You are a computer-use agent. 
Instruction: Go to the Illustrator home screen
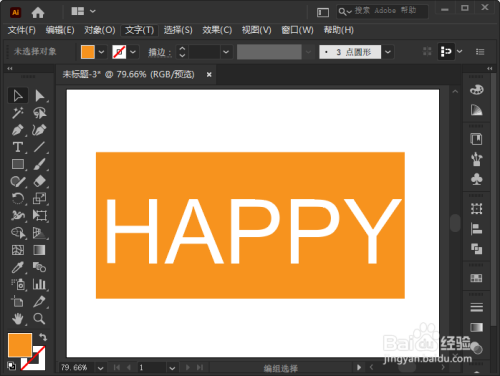click(38, 13)
